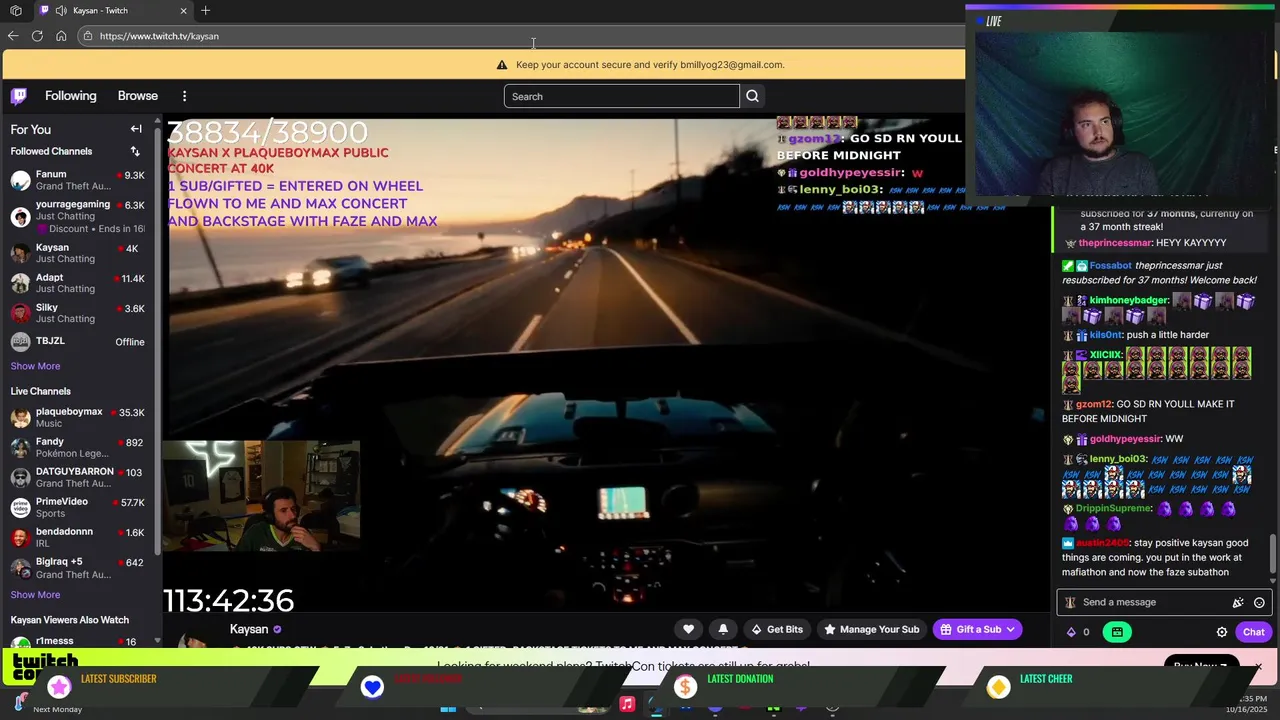Click the browser address bar URL
The height and width of the screenshot is (720, 1280).
[x=159, y=36]
